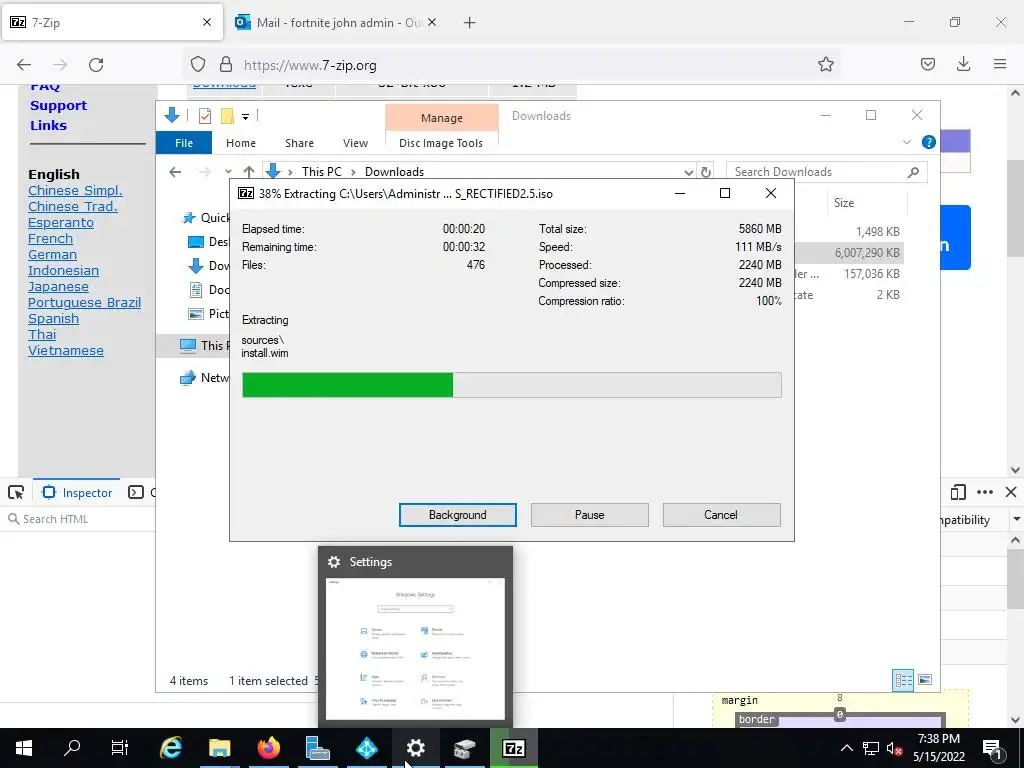Switch language to Vietnamese
The width and height of the screenshot is (1024, 768).
point(66,351)
